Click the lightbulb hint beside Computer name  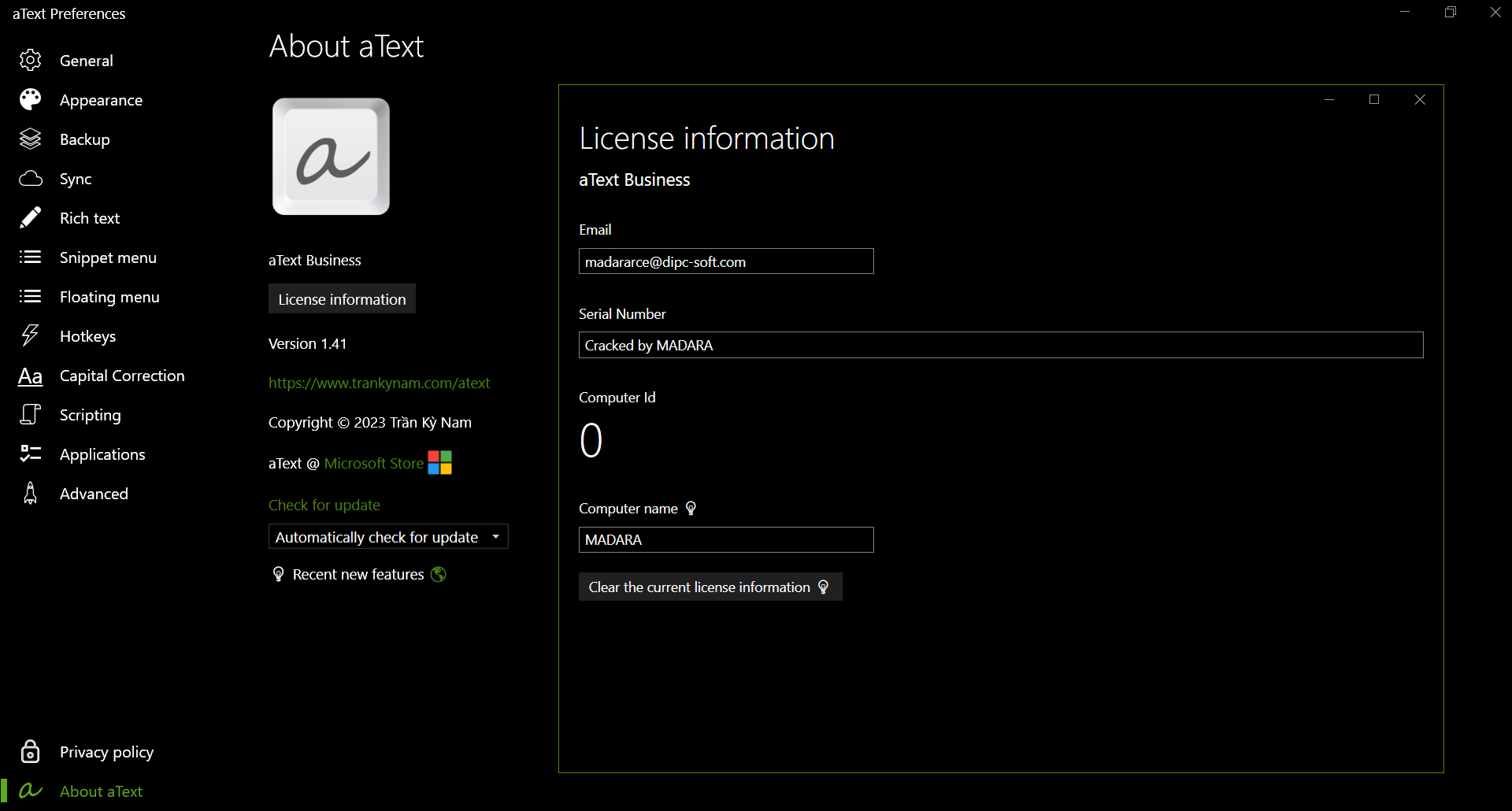pyautogui.click(x=691, y=508)
